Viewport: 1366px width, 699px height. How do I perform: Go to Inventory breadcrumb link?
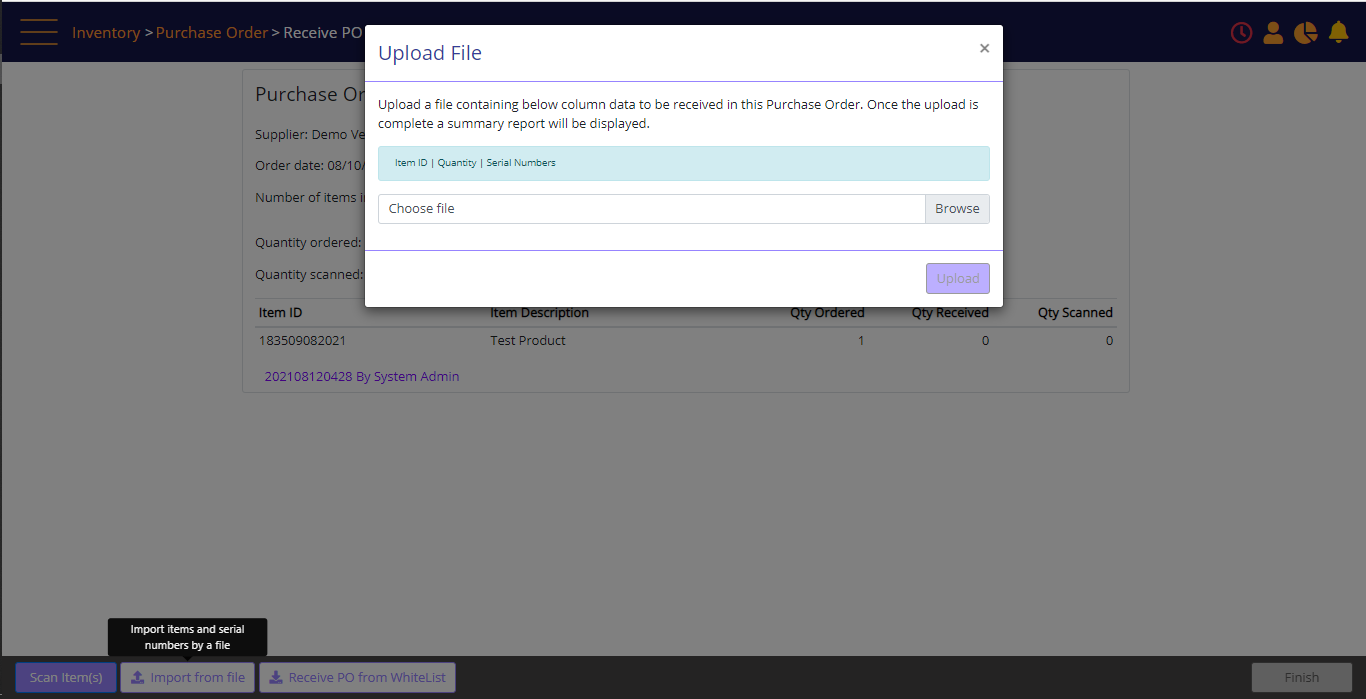(106, 33)
